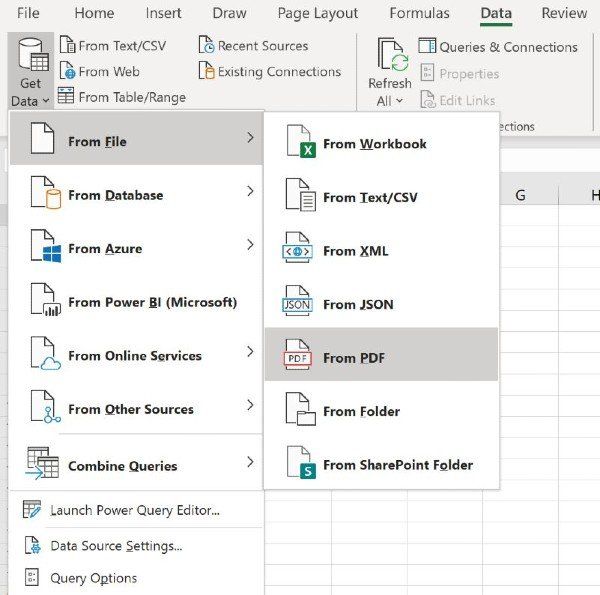Open the Page Layout tab
This screenshot has height=595, width=600.
click(x=317, y=14)
